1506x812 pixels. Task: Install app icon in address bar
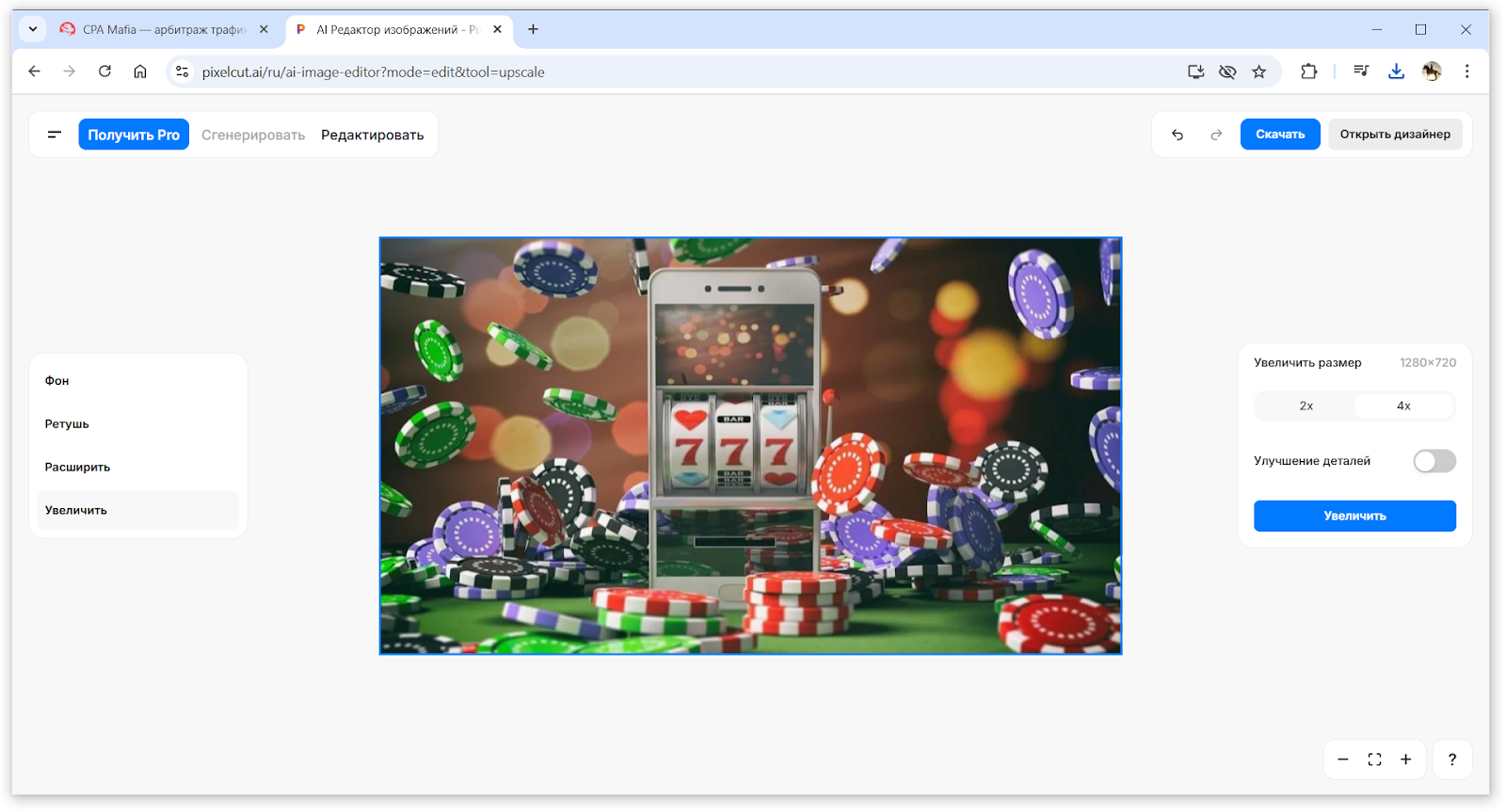click(x=1195, y=72)
